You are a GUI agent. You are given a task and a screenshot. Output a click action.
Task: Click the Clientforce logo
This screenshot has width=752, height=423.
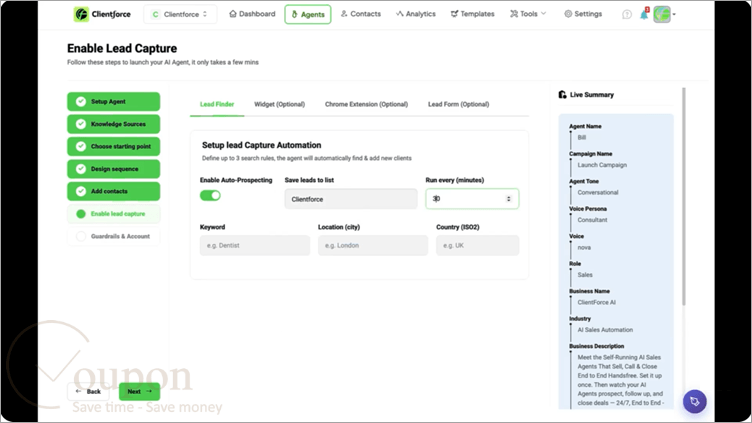pyautogui.click(x=102, y=14)
